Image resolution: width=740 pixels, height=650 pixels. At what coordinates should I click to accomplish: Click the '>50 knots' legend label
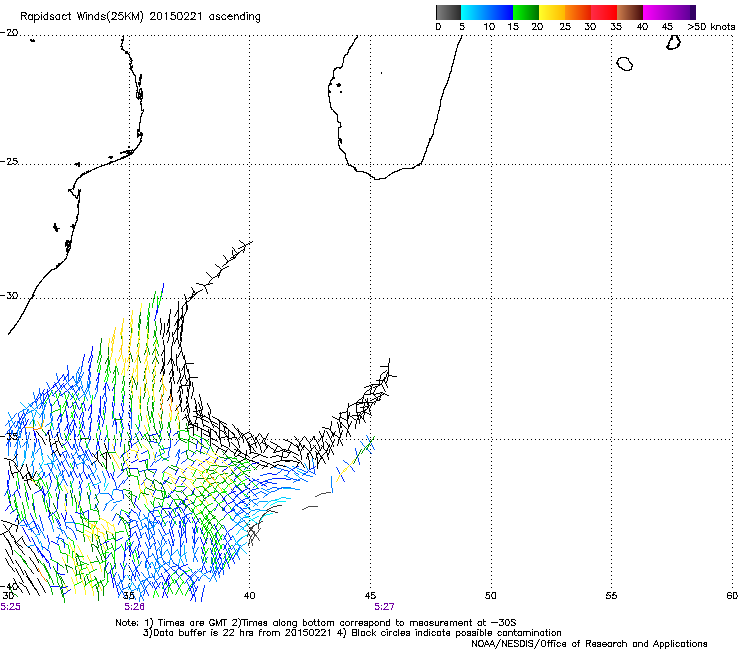click(711, 26)
